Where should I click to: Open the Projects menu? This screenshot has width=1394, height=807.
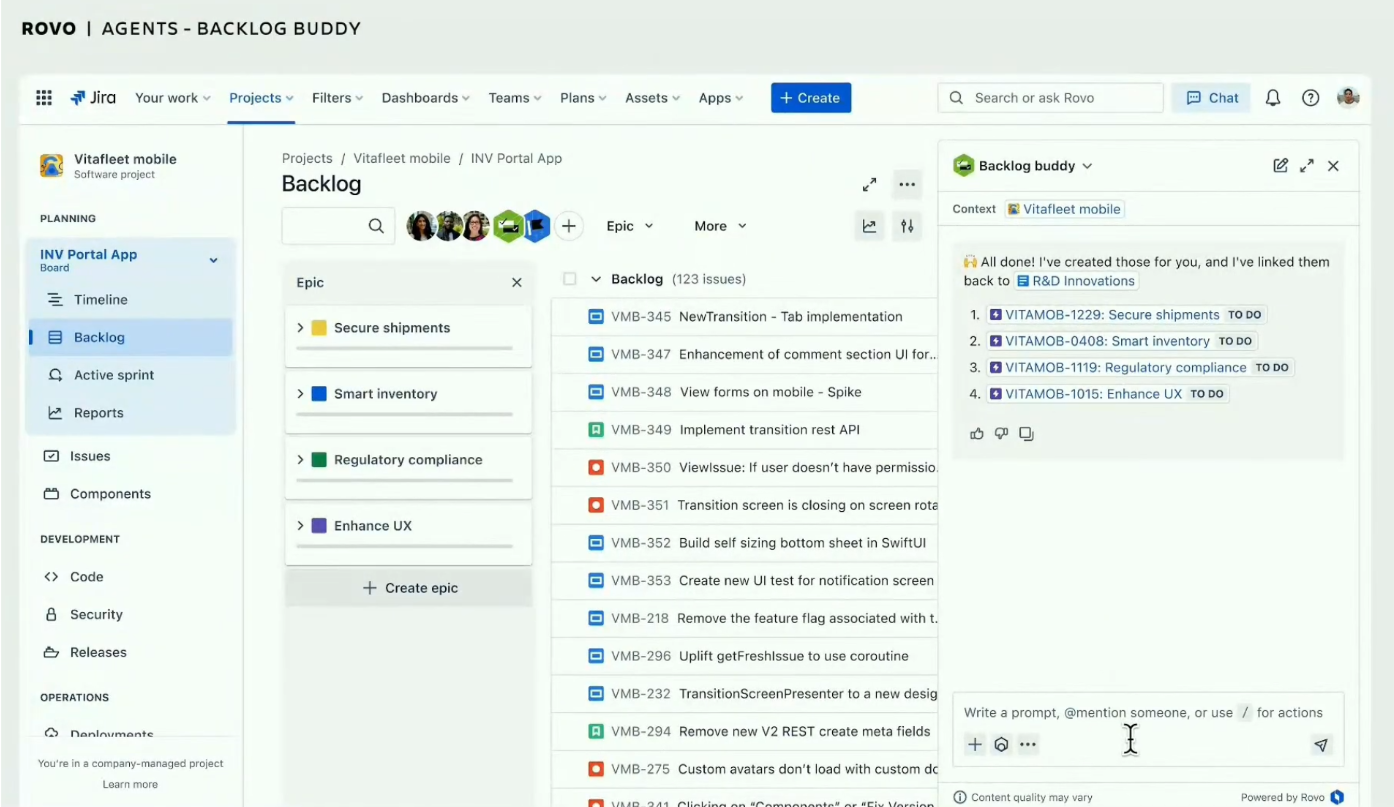(x=261, y=98)
